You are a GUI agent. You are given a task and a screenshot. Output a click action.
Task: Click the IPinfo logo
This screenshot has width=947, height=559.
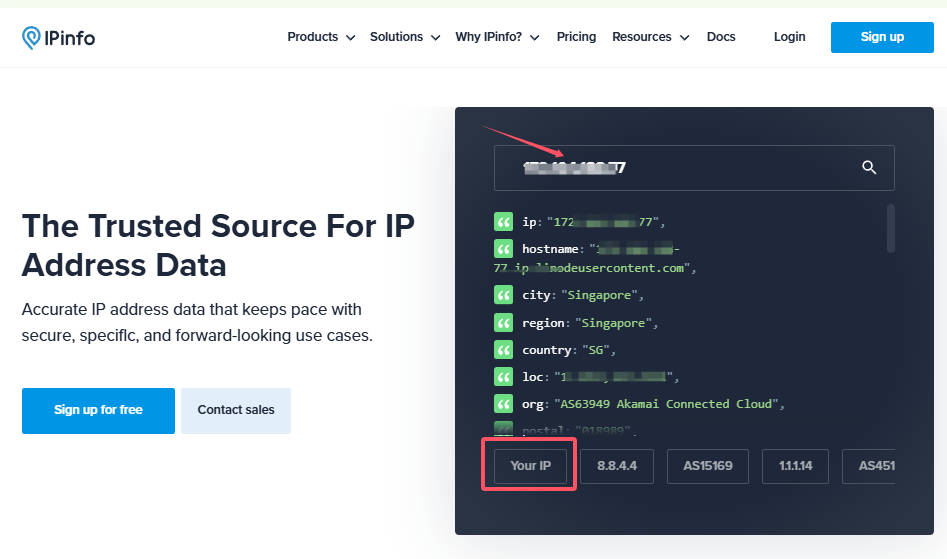(59, 38)
